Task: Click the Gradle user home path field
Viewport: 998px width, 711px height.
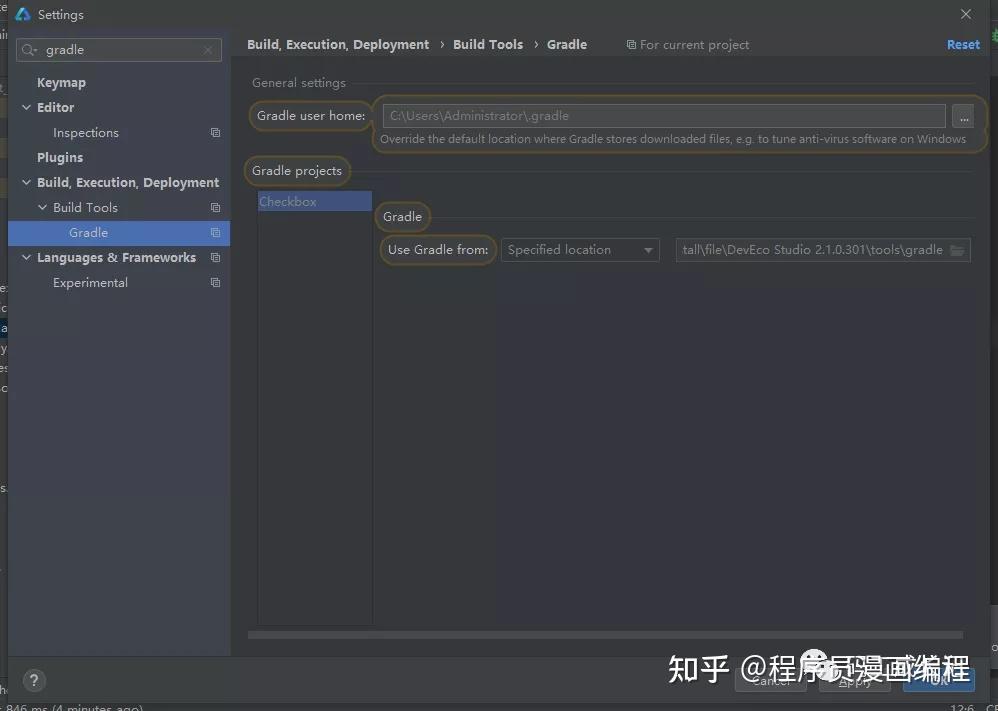Action: point(664,116)
